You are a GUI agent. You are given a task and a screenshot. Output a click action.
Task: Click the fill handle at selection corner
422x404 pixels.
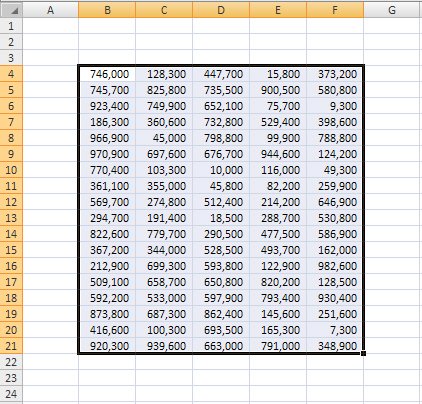(363, 353)
